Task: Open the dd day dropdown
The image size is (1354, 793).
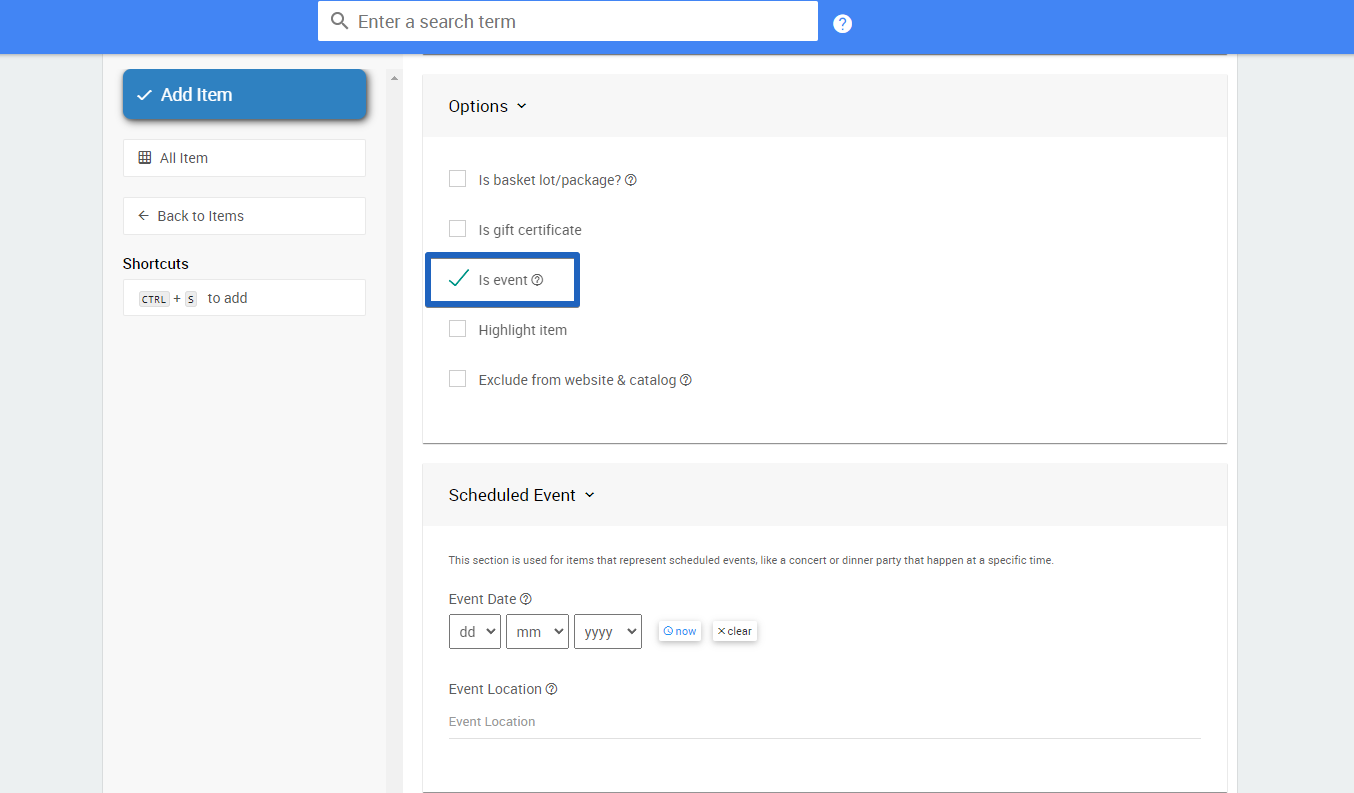Action: (x=475, y=632)
